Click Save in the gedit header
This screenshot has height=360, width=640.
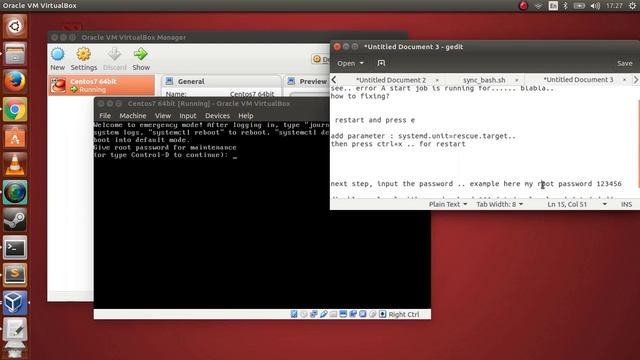tap(624, 63)
